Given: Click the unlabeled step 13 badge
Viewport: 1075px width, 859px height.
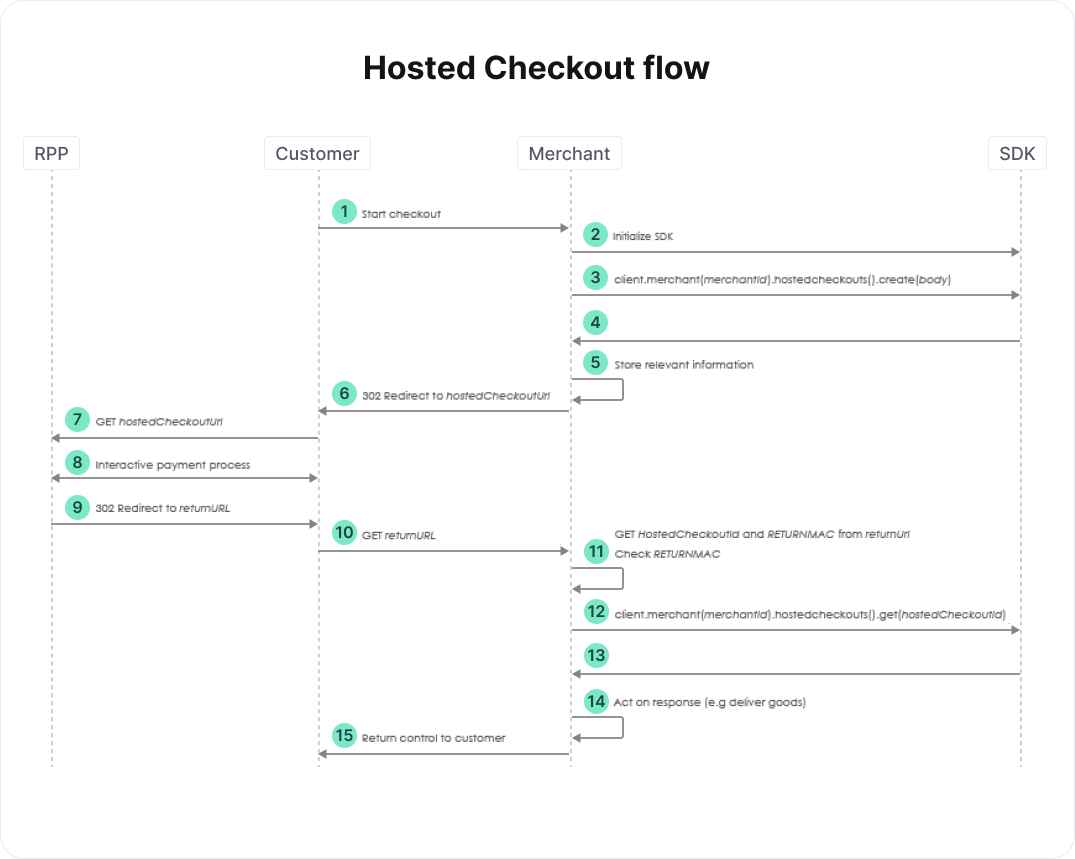Looking at the screenshot, I should [x=596, y=655].
